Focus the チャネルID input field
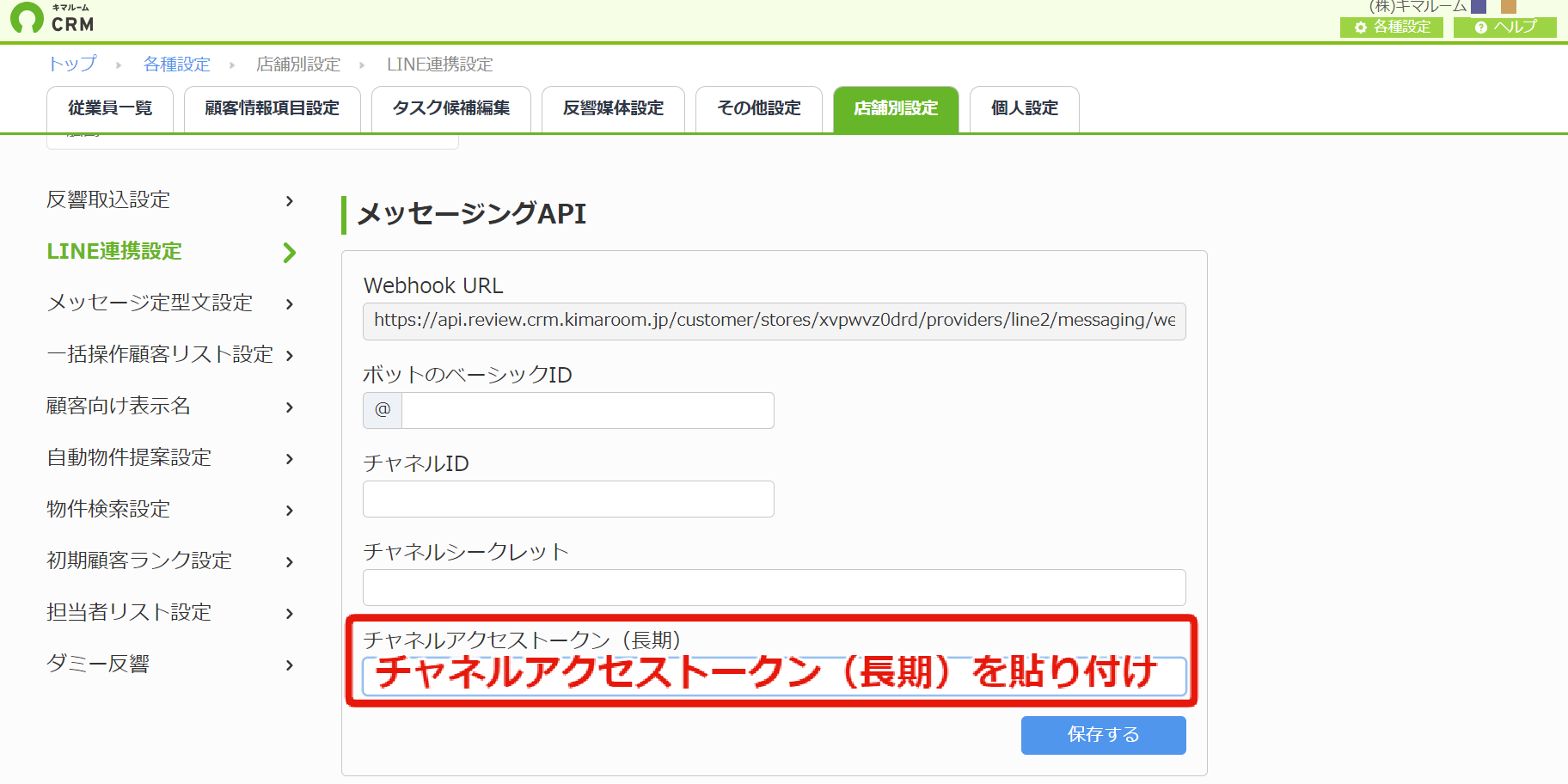Screen dimensions: 1568x784 (x=568, y=499)
